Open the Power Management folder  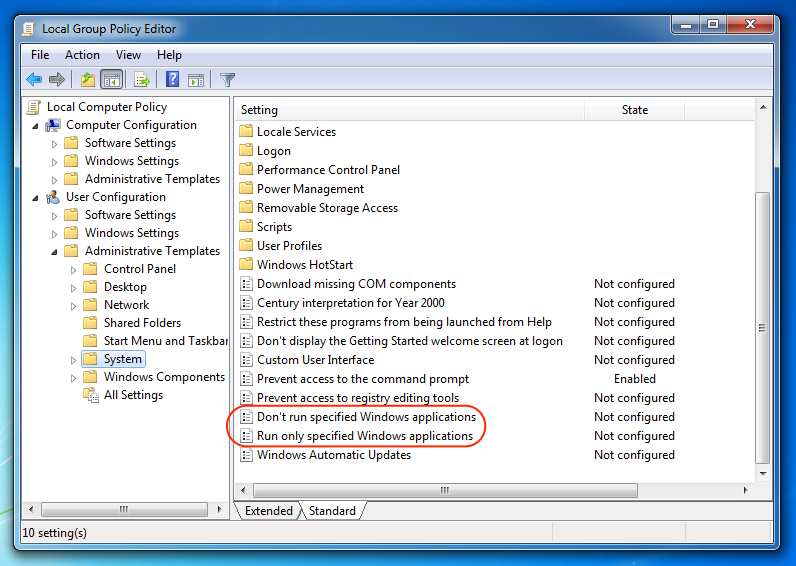[x=310, y=189]
